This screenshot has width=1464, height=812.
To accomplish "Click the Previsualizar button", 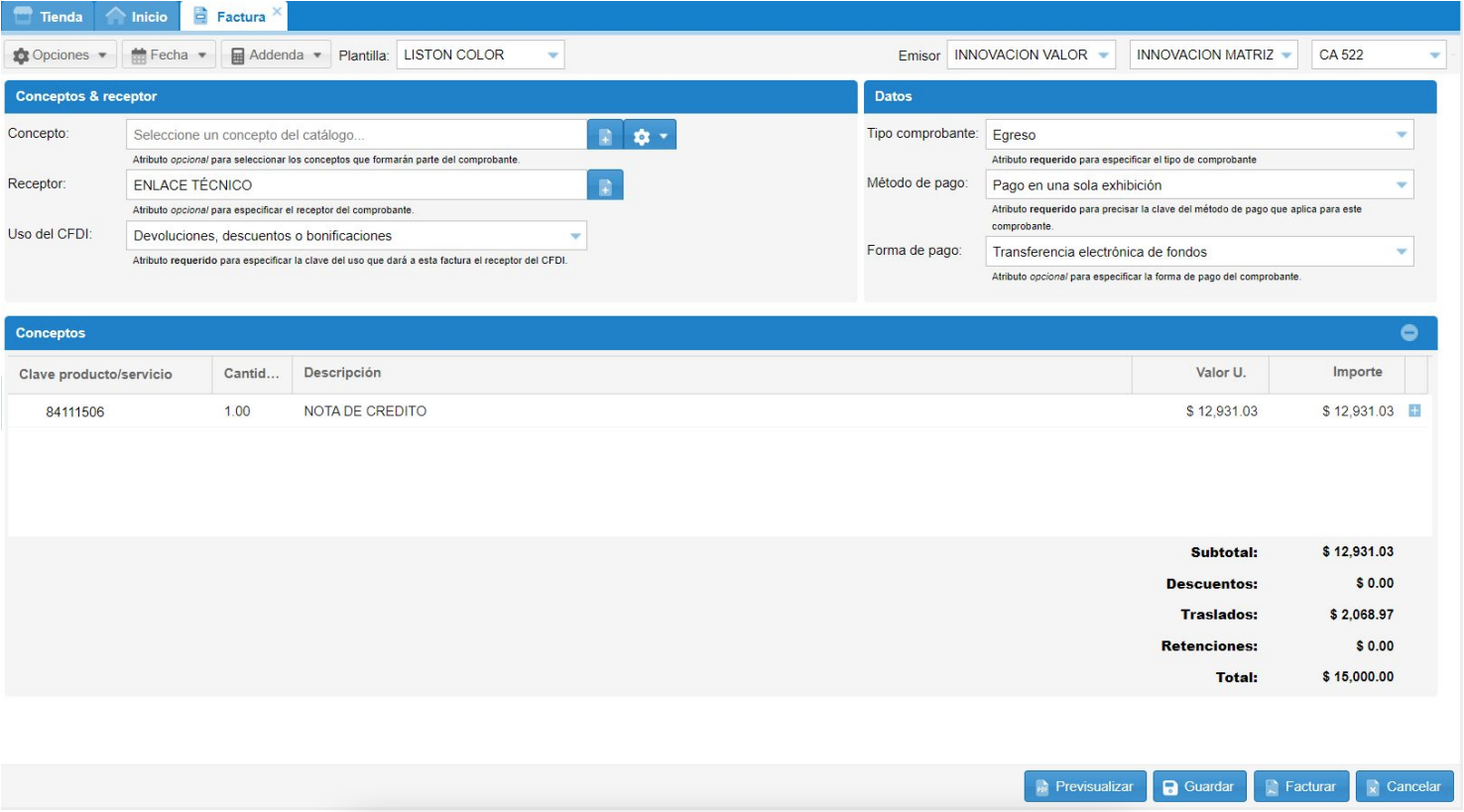I will [x=1084, y=786].
